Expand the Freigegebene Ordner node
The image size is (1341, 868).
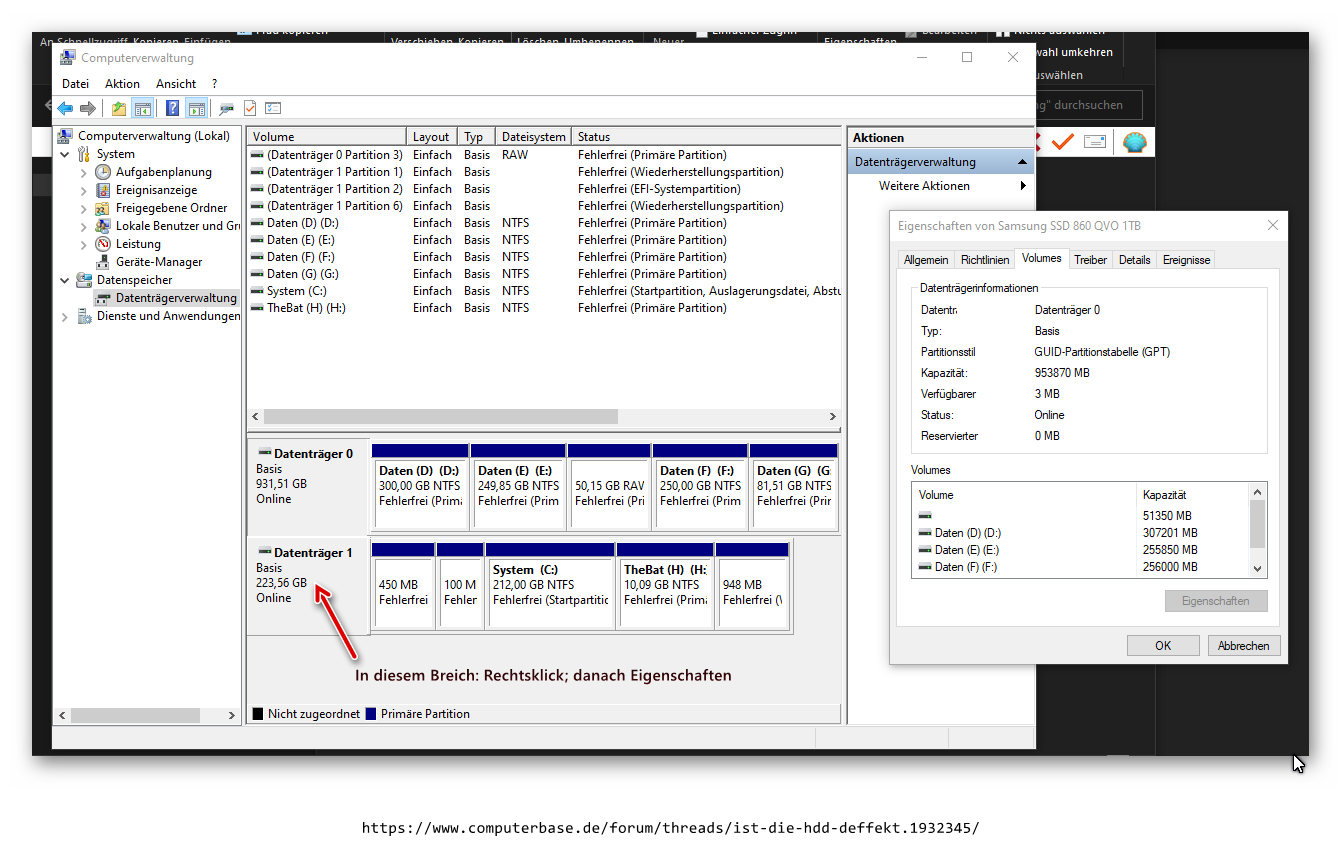(x=84, y=208)
